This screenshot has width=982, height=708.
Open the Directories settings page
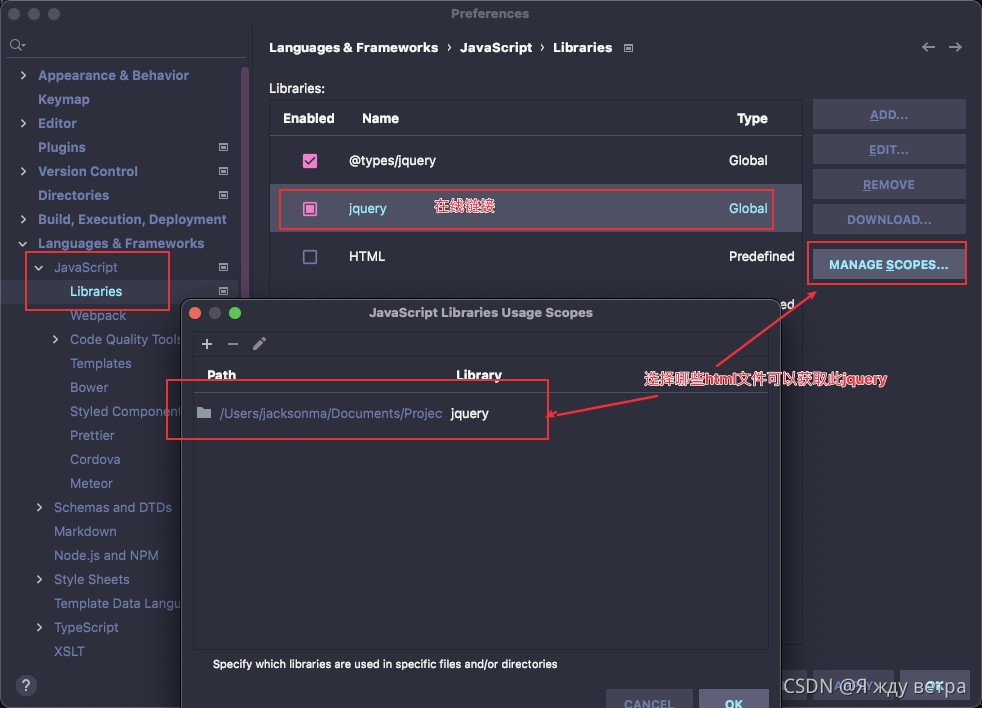[73, 195]
